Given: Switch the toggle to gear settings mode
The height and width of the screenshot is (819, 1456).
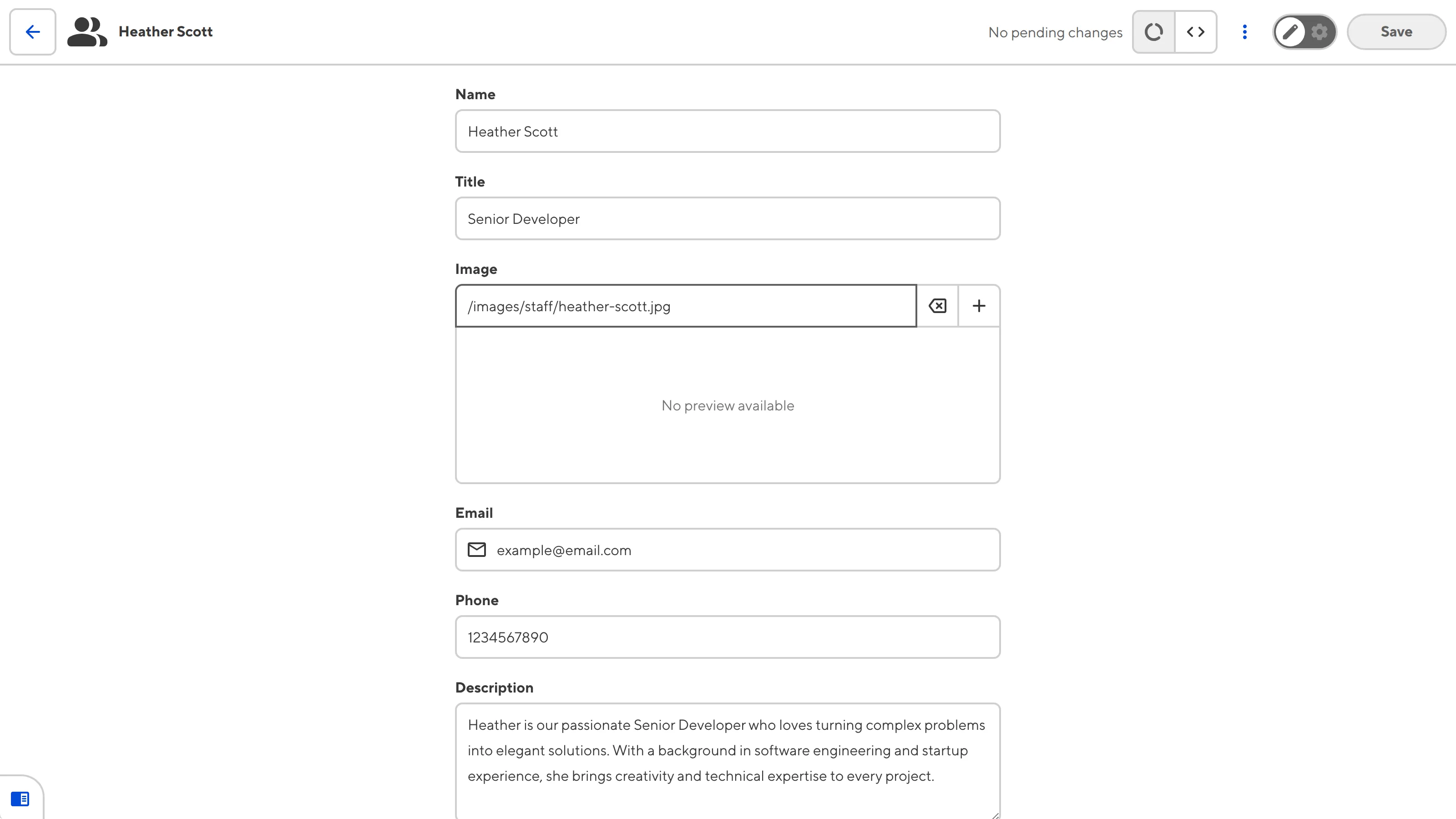Looking at the screenshot, I should (1319, 32).
